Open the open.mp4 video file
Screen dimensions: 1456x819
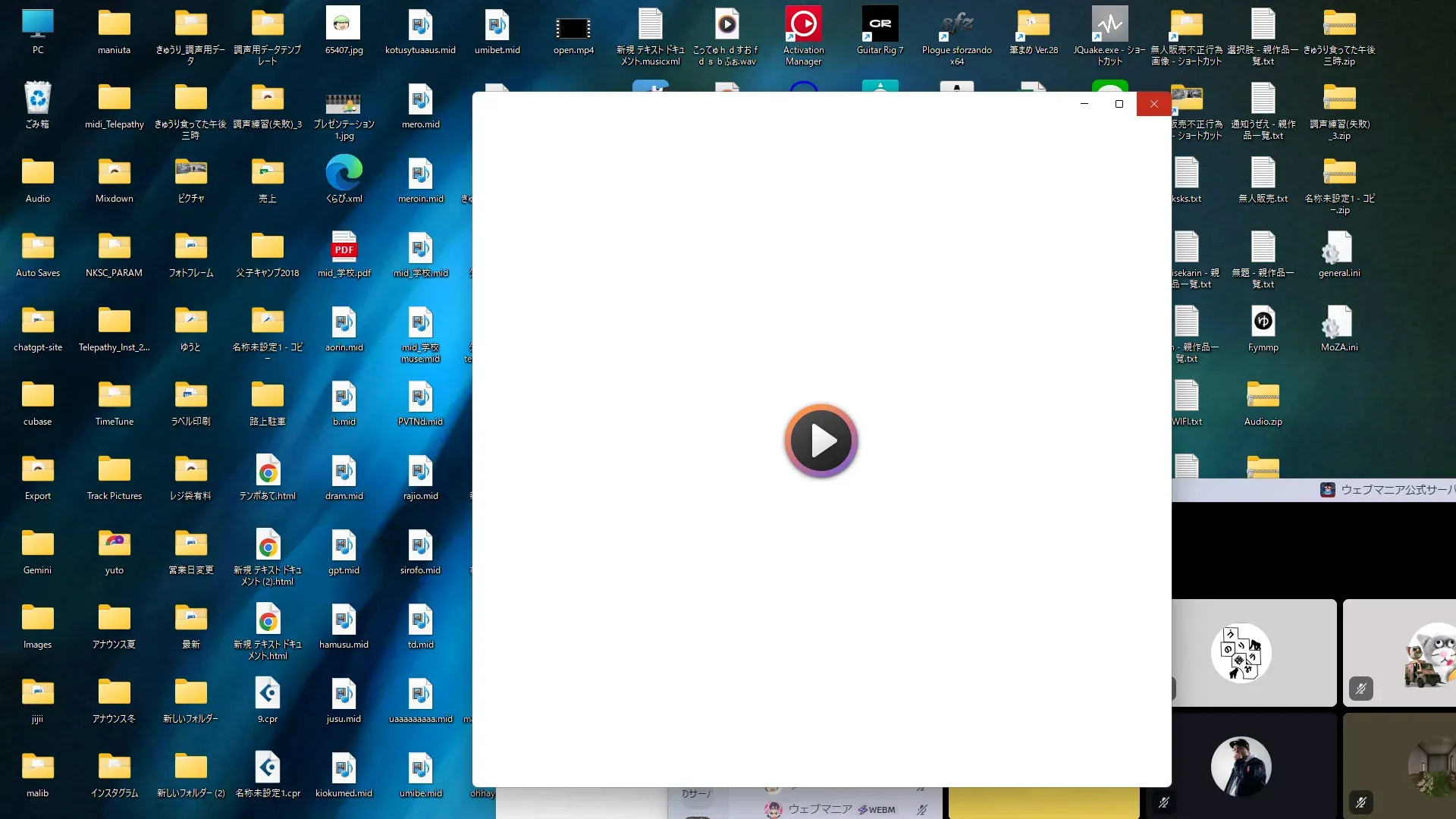click(573, 29)
